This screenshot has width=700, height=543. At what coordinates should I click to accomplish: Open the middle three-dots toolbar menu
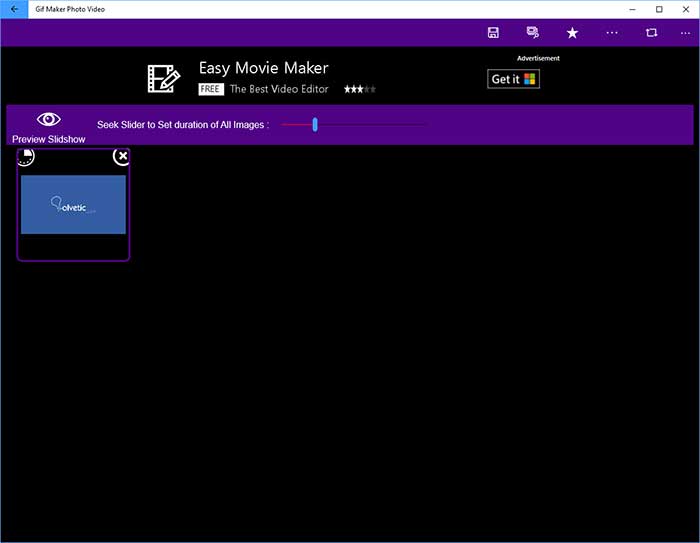[x=612, y=33]
